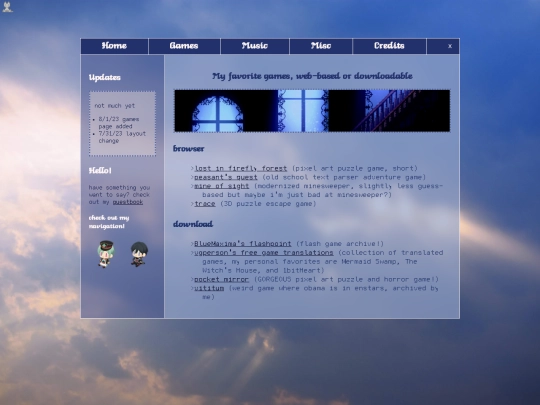Viewport: 540px width, 405px height.
Task: Follow the mine of sight link
Action: coord(221,186)
